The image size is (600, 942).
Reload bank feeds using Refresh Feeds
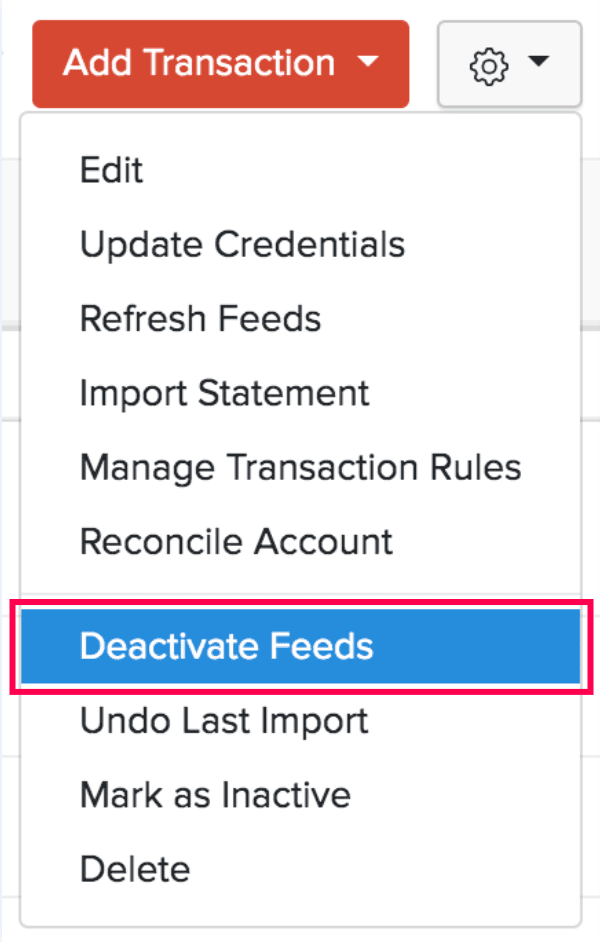click(x=200, y=319)
